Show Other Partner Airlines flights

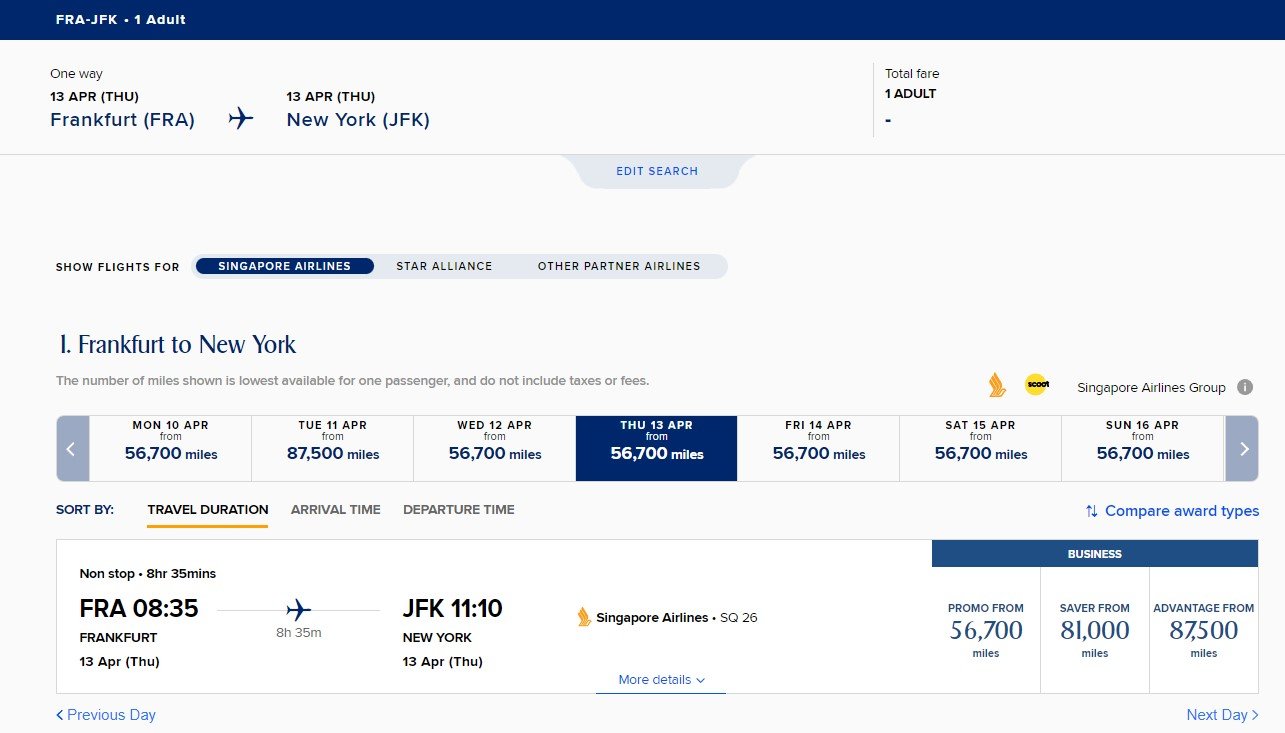pos(619,266)
